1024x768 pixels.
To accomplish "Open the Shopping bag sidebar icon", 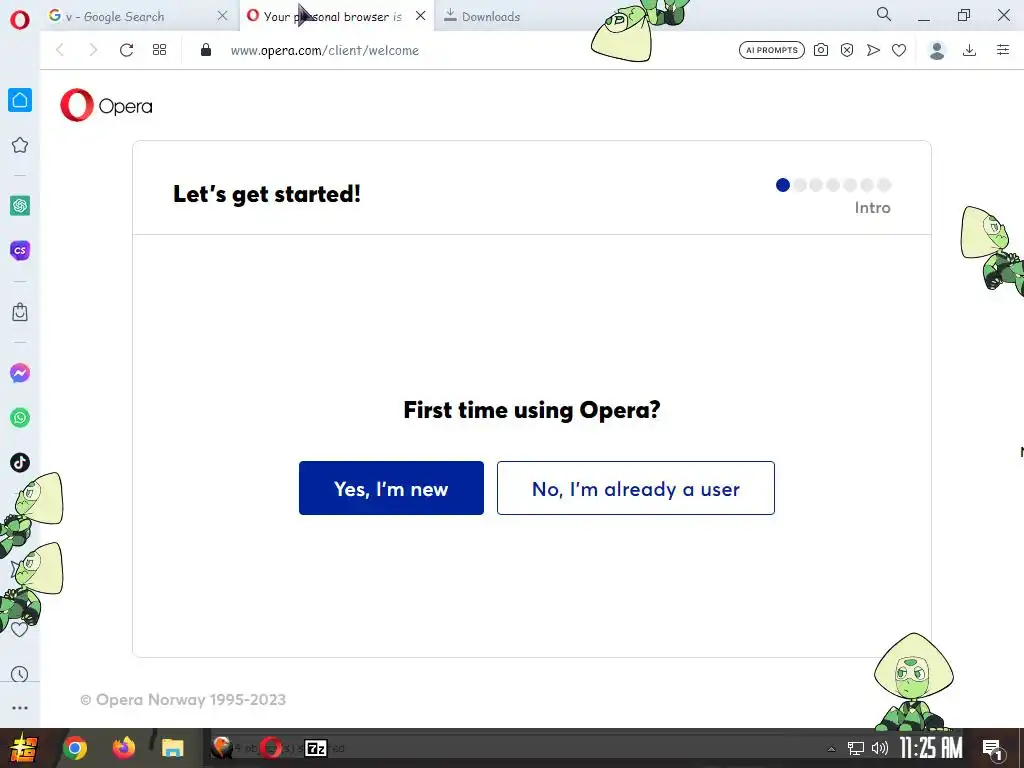I will coord(20,312).
